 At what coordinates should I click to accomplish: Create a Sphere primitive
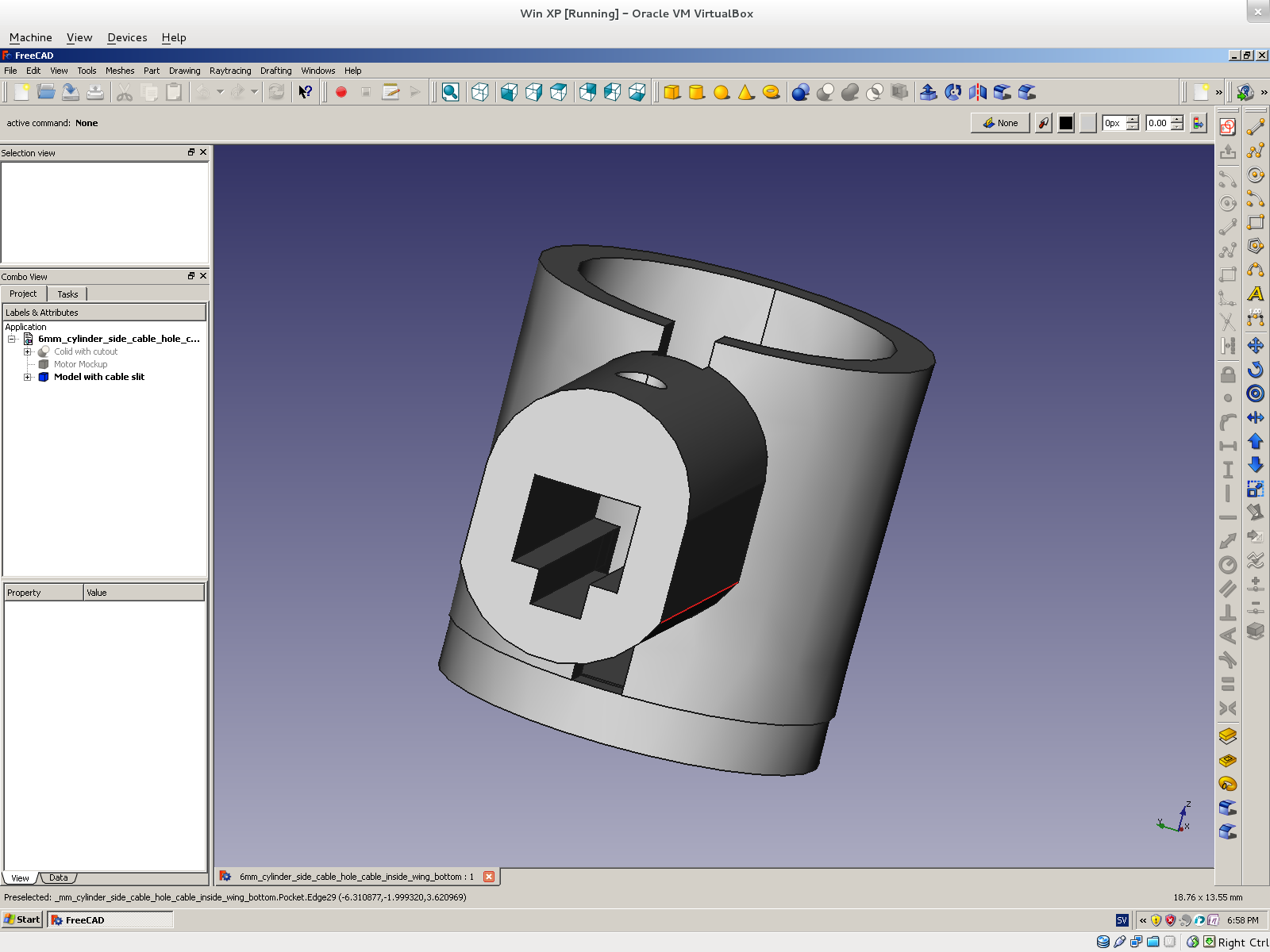click(x=722, y=92)
